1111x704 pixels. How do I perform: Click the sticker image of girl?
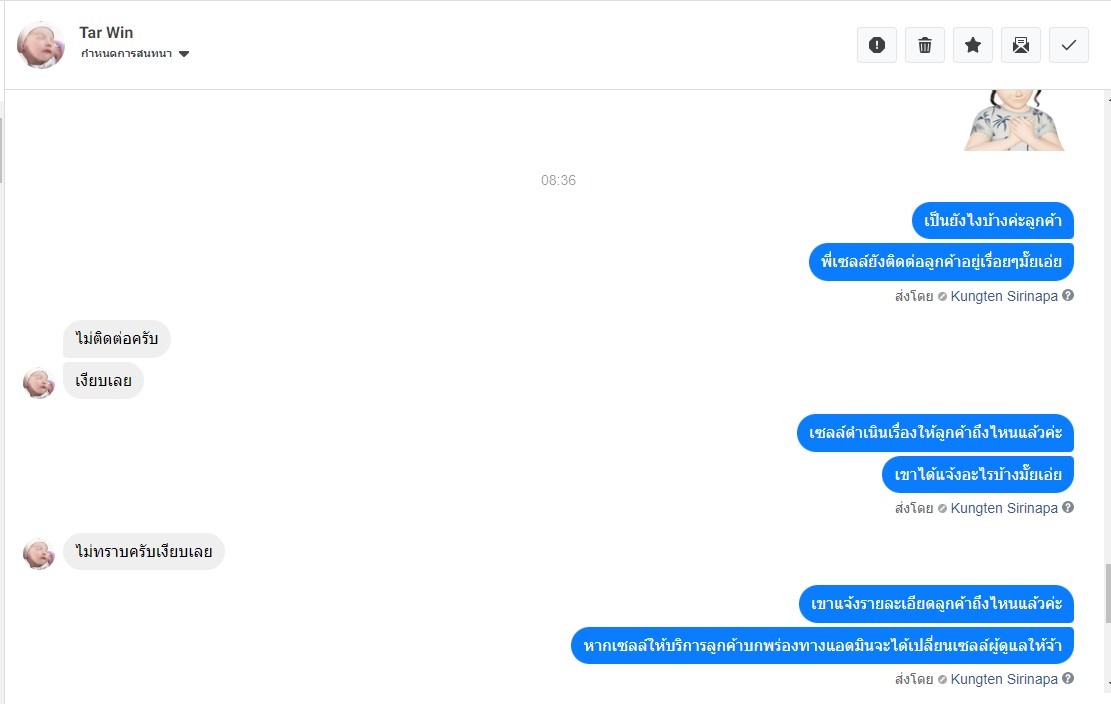pyautogui.click(x=1014, y=120)
